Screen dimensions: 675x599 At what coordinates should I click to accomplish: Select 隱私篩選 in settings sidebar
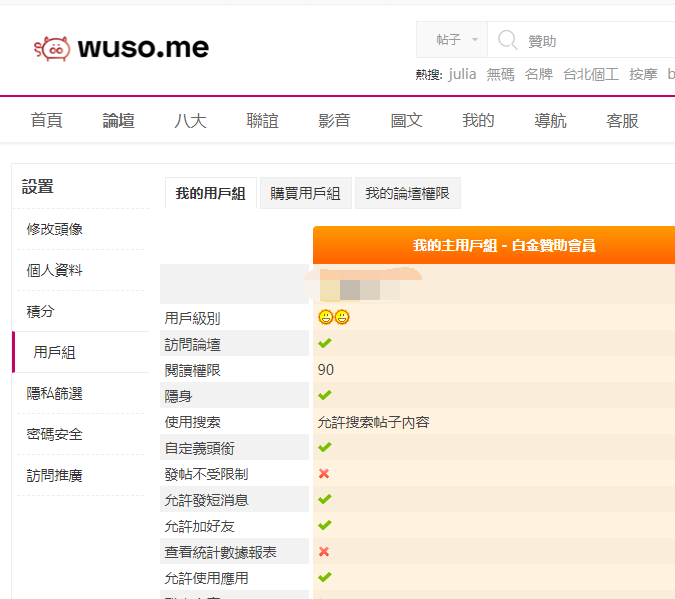(x=54, y=393)
